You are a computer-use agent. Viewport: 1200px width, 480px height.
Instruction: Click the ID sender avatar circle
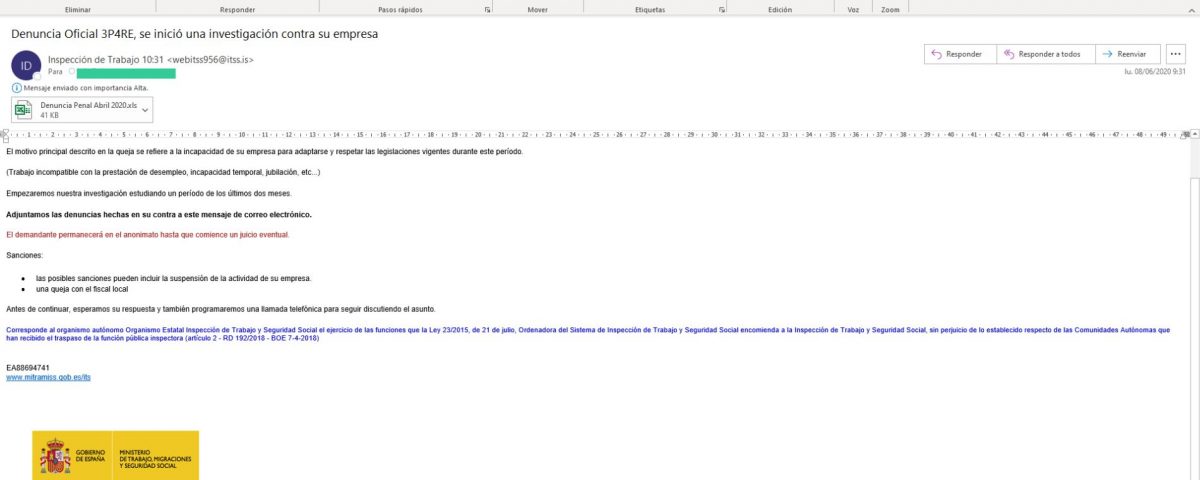pos(25,65)
